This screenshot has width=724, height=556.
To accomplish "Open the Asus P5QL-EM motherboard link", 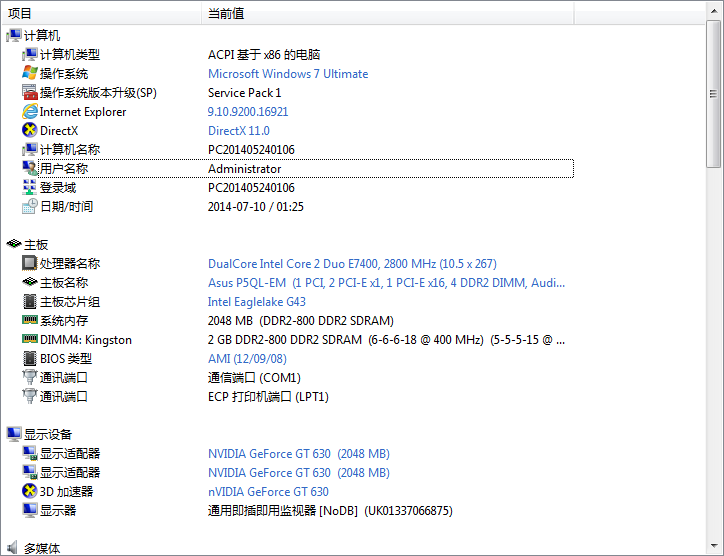I will (x=386, y=283).
